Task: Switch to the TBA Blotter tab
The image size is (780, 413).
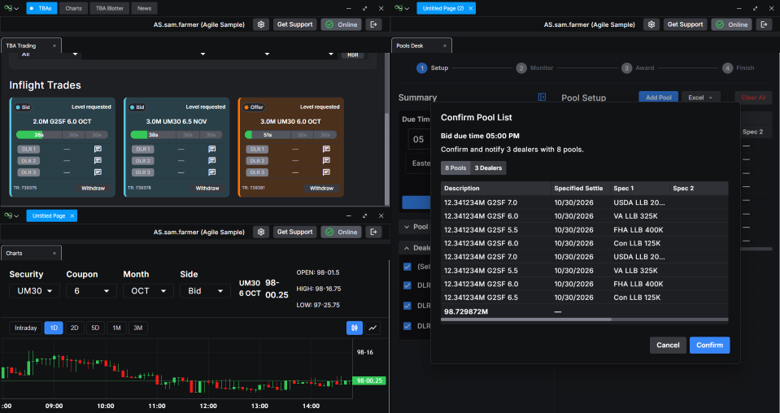Action: click(x=109, y=8)
